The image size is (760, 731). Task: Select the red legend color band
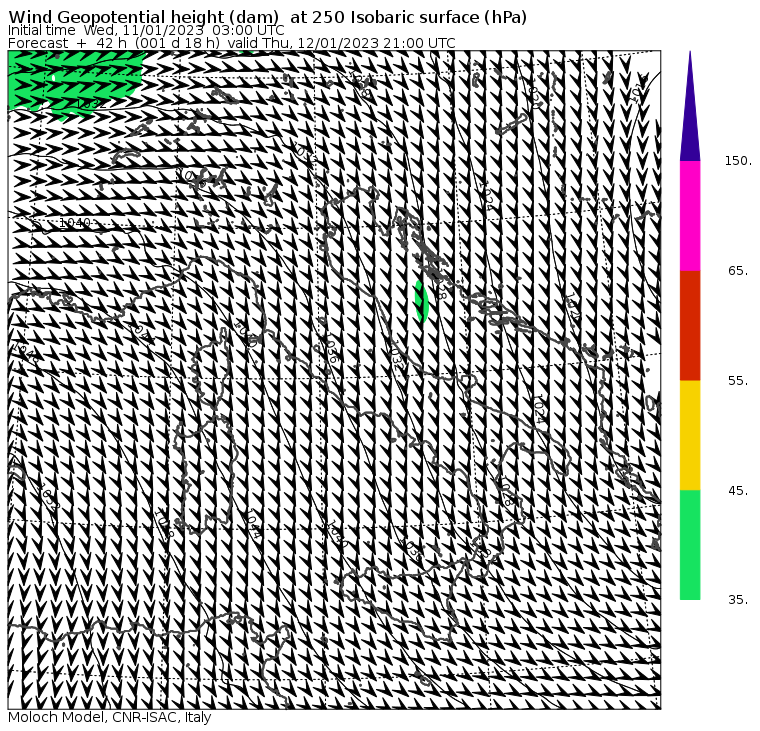point(690,326)
